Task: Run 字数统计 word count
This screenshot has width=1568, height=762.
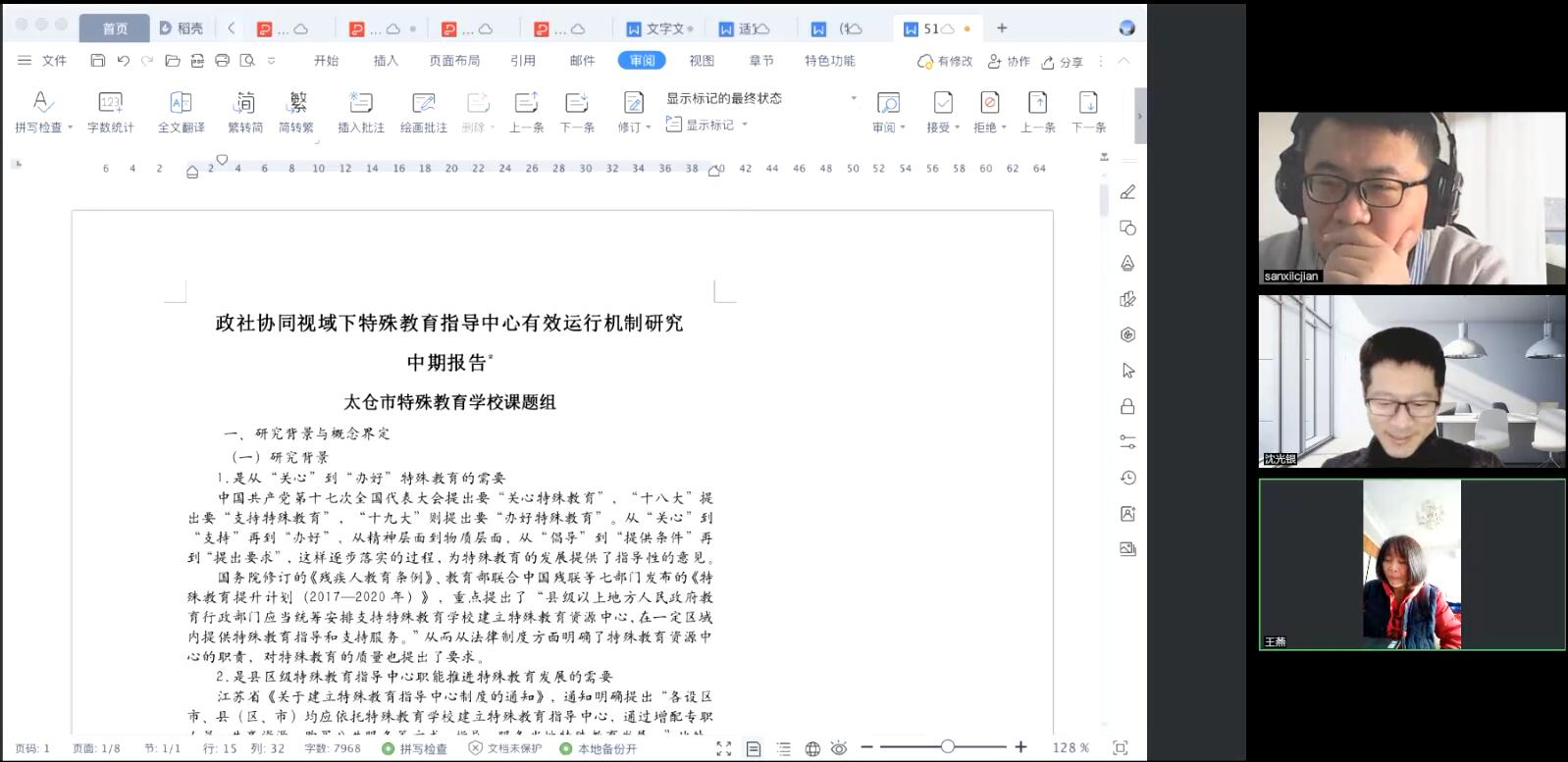Action: click(111, 112)
